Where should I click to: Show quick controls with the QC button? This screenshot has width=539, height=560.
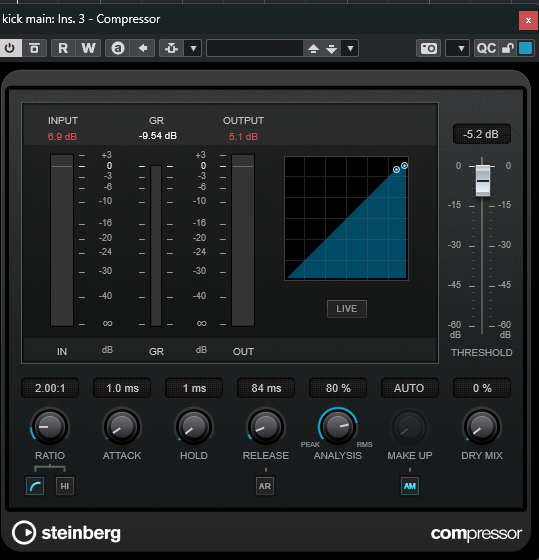[x=486, y=48]
